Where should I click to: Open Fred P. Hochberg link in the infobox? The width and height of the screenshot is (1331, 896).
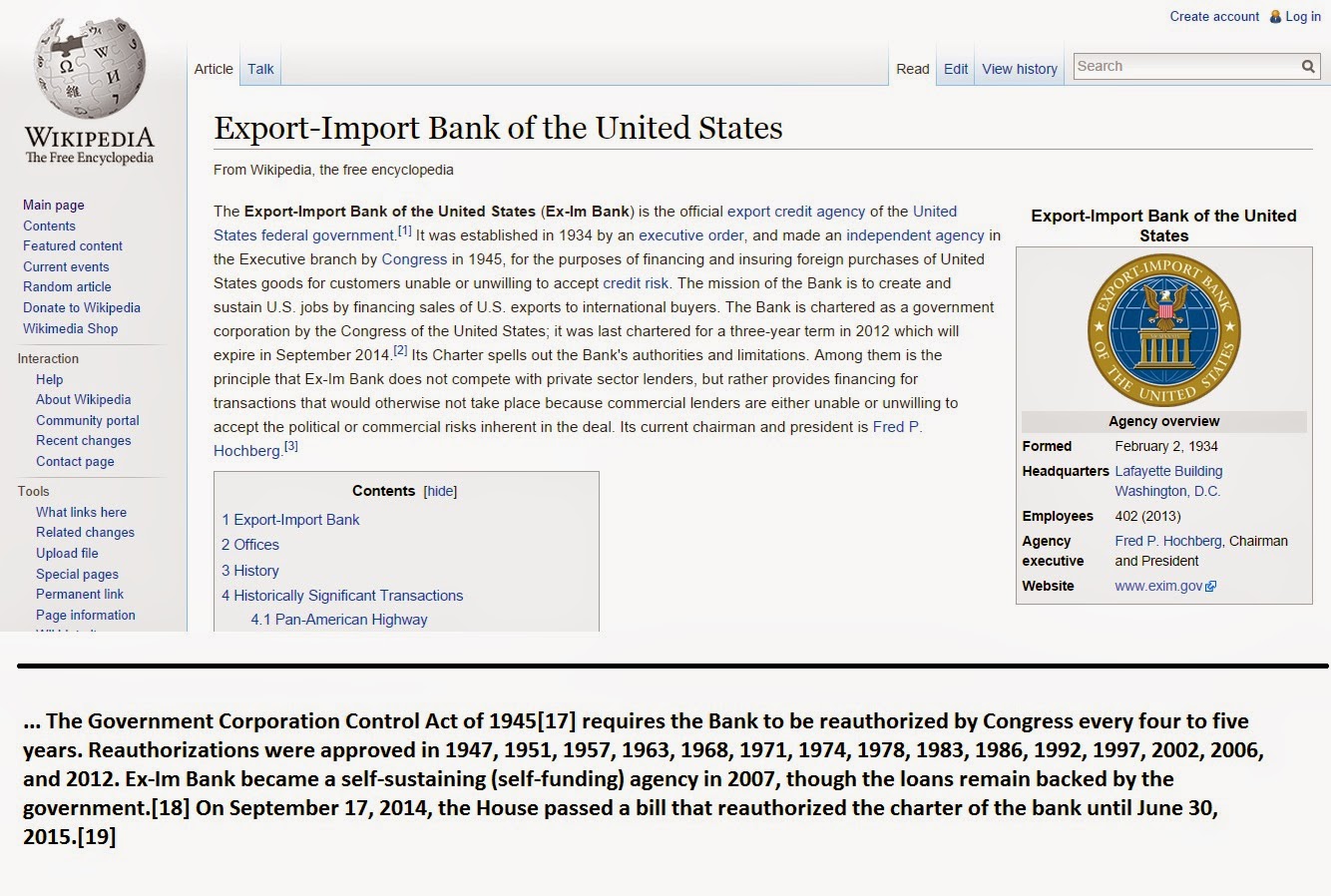pyautogui.click(x=1167, y=541)
